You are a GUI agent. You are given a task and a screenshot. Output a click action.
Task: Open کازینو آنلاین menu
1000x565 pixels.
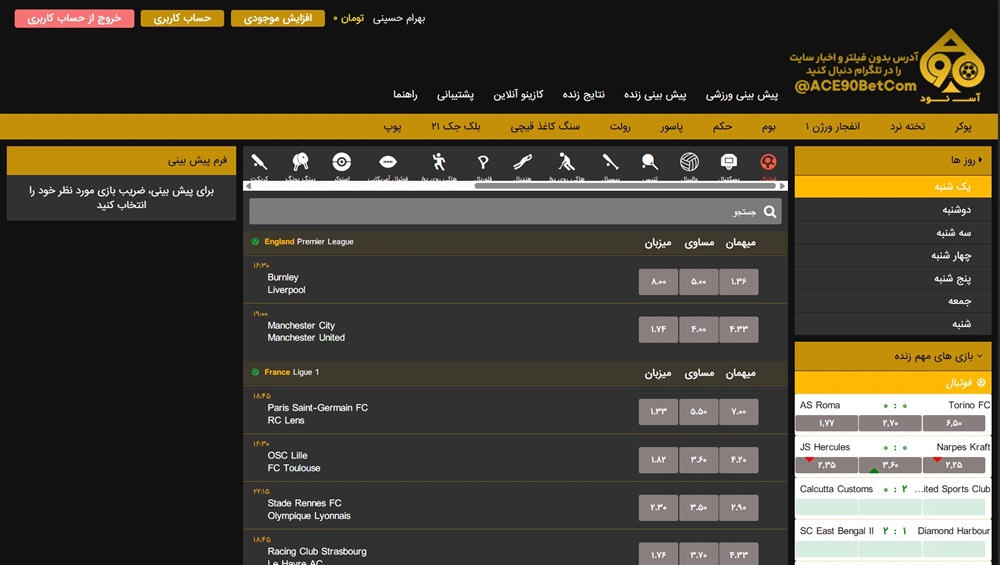point(518,95)
